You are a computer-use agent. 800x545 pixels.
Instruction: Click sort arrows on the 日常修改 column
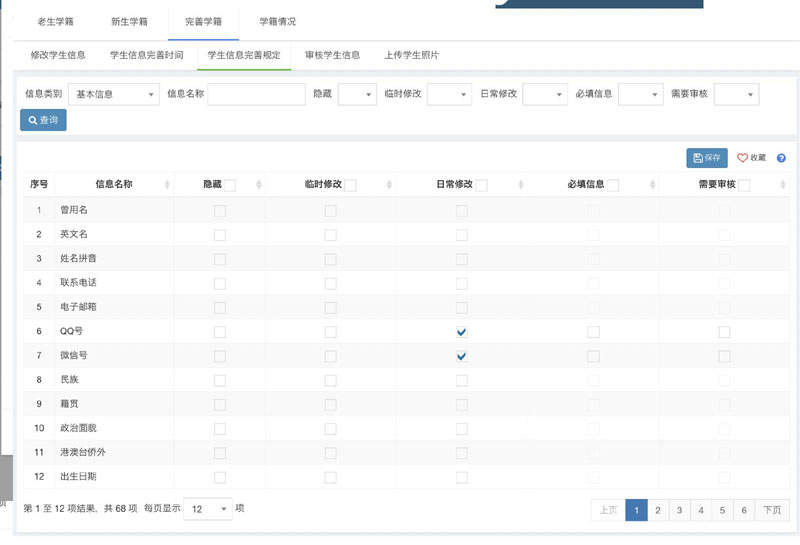pos(521,184)
